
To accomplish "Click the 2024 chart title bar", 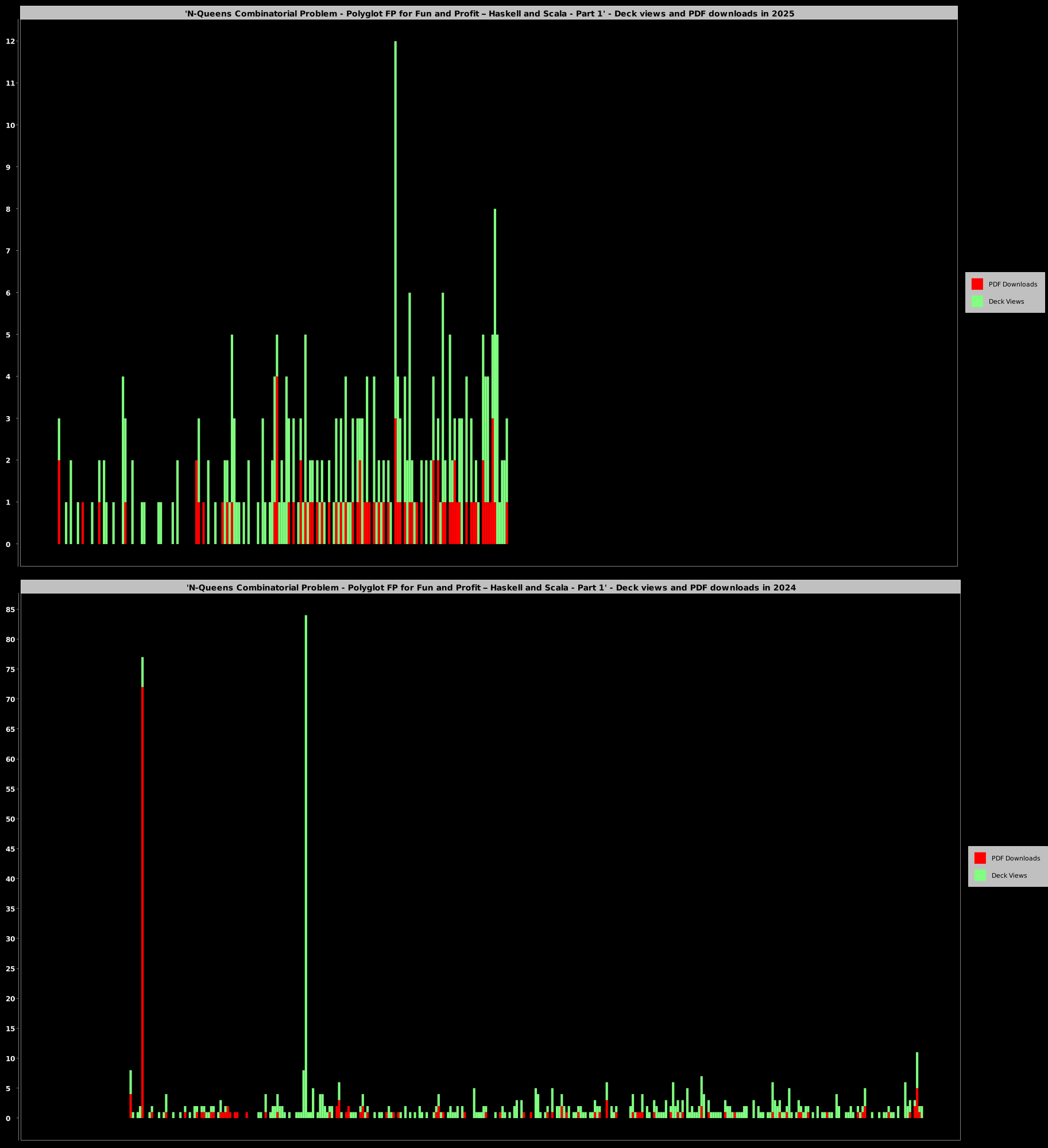I will point(491,587).
